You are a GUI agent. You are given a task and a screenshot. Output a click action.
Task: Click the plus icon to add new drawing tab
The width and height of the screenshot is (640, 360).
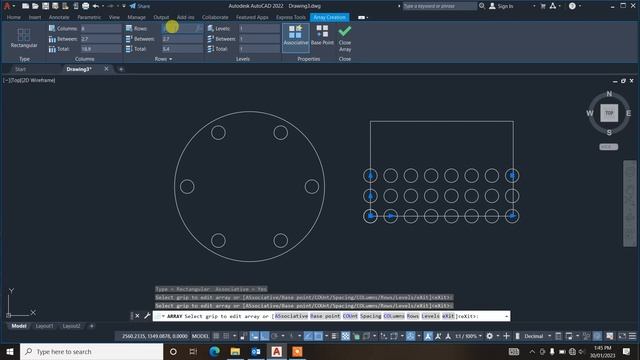tap(121, 69)
